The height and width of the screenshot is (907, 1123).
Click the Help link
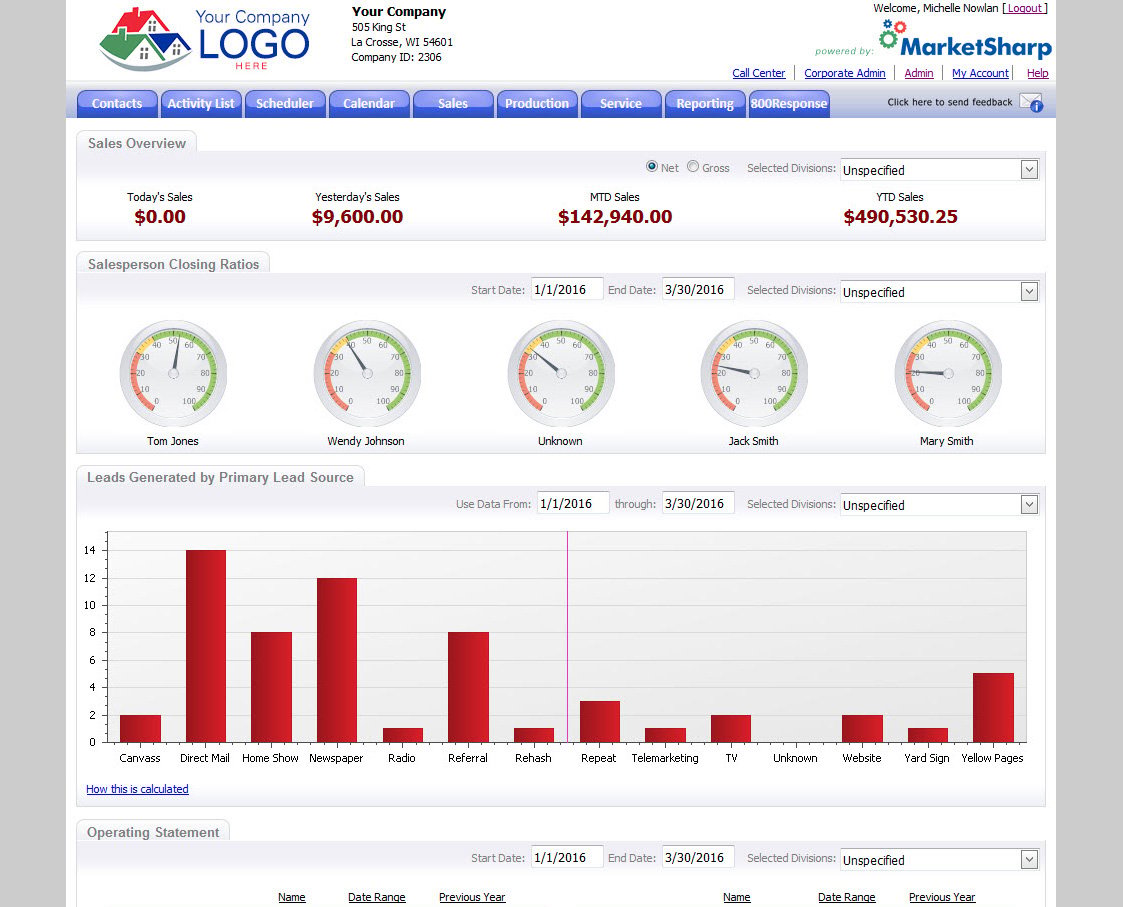coord(1038,73)
